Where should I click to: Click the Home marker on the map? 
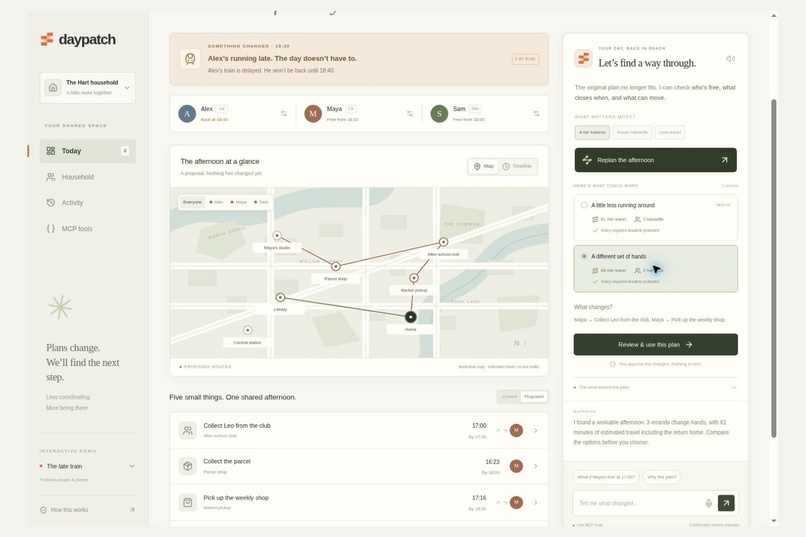pos(410,317)
